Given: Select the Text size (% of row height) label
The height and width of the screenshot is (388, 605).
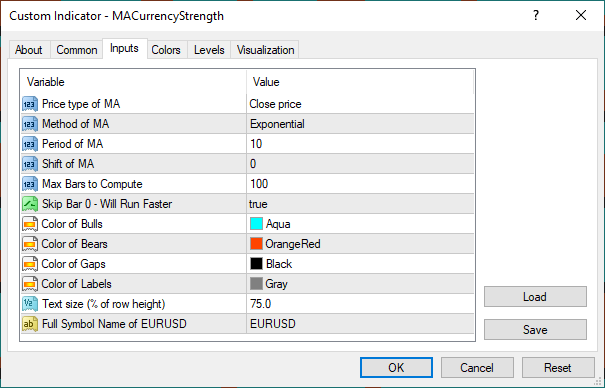Looking at the screenshot, I should pos(103,304).
